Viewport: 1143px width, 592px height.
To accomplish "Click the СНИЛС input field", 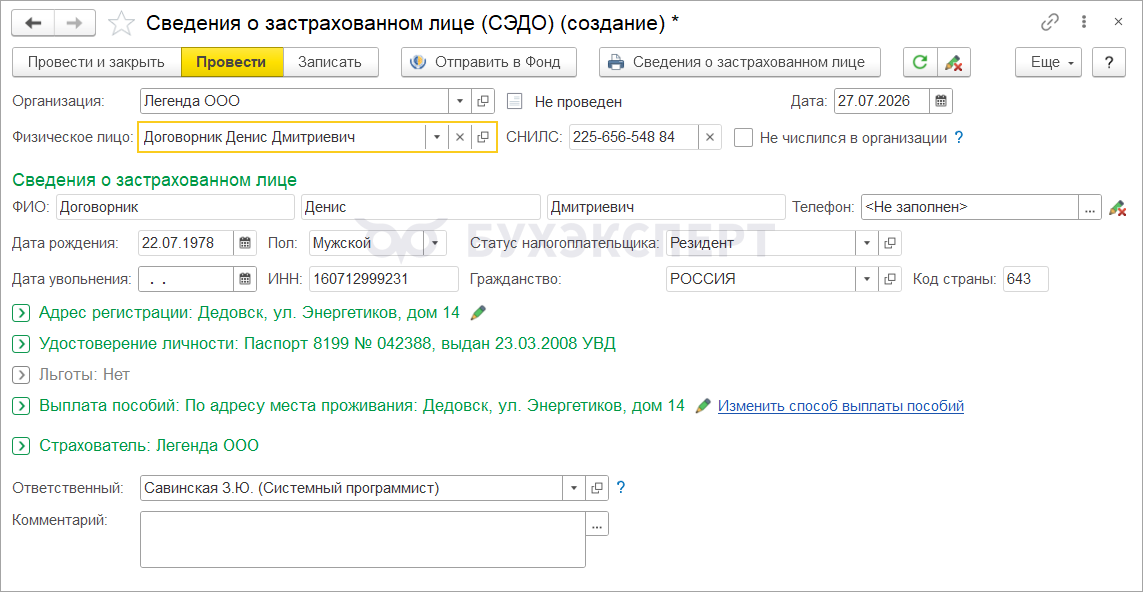I will [634, 137].
